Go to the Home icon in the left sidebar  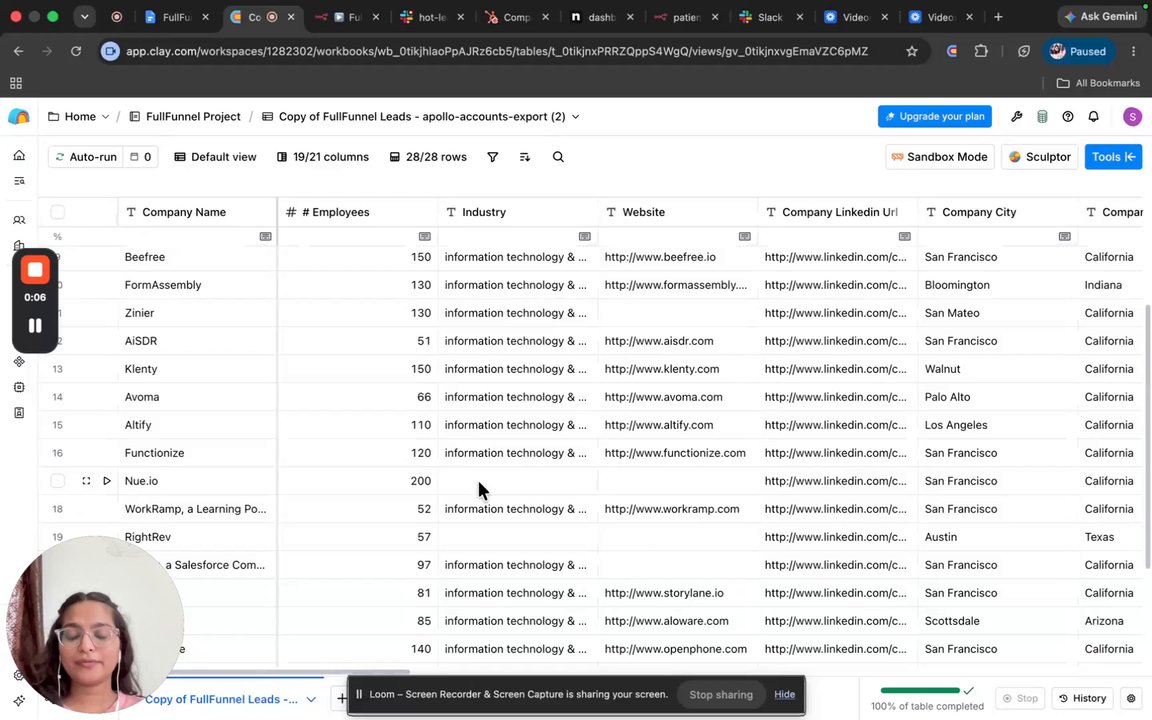(19, 155)
